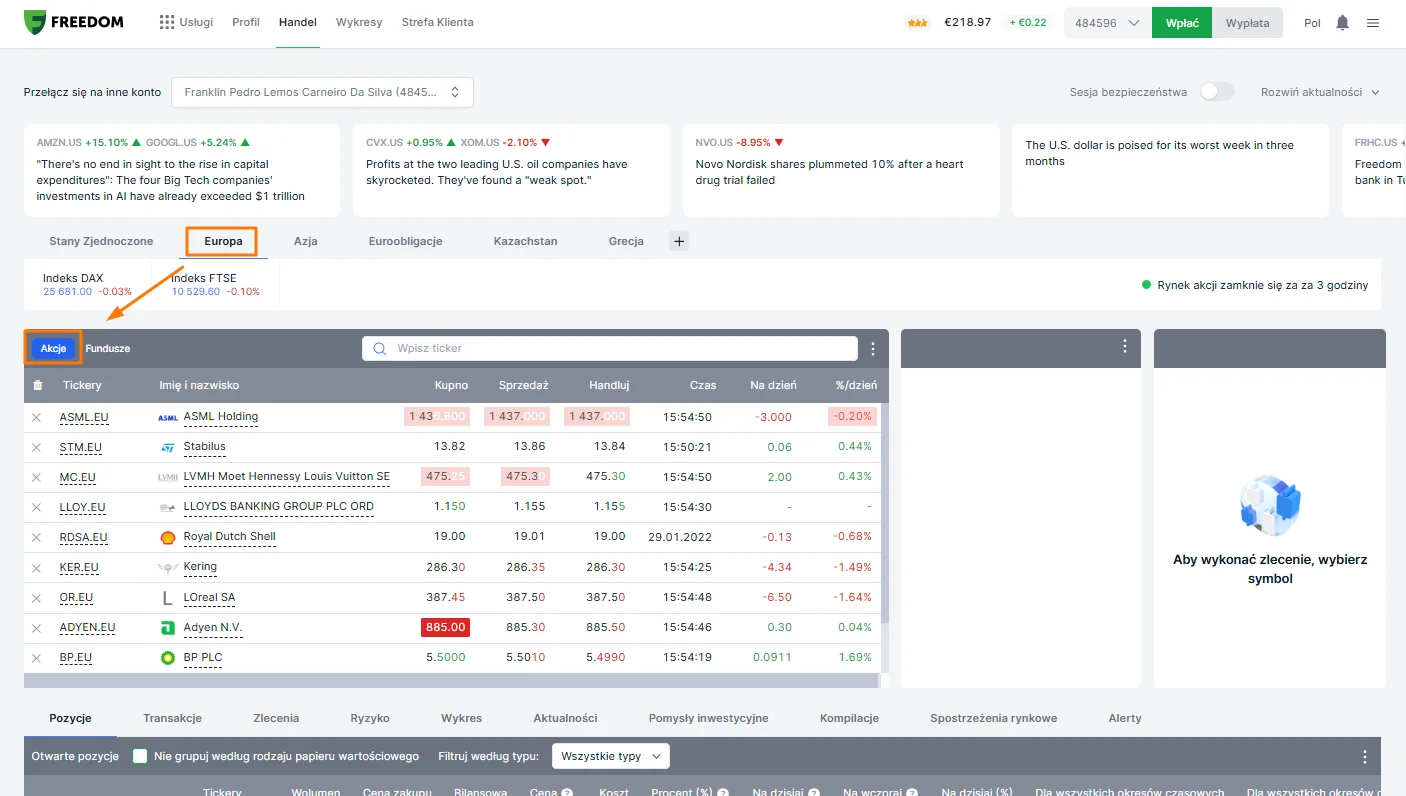Switch to the Stany Zjednoczone market tab

pyautogui.click(x=101, y=241)
